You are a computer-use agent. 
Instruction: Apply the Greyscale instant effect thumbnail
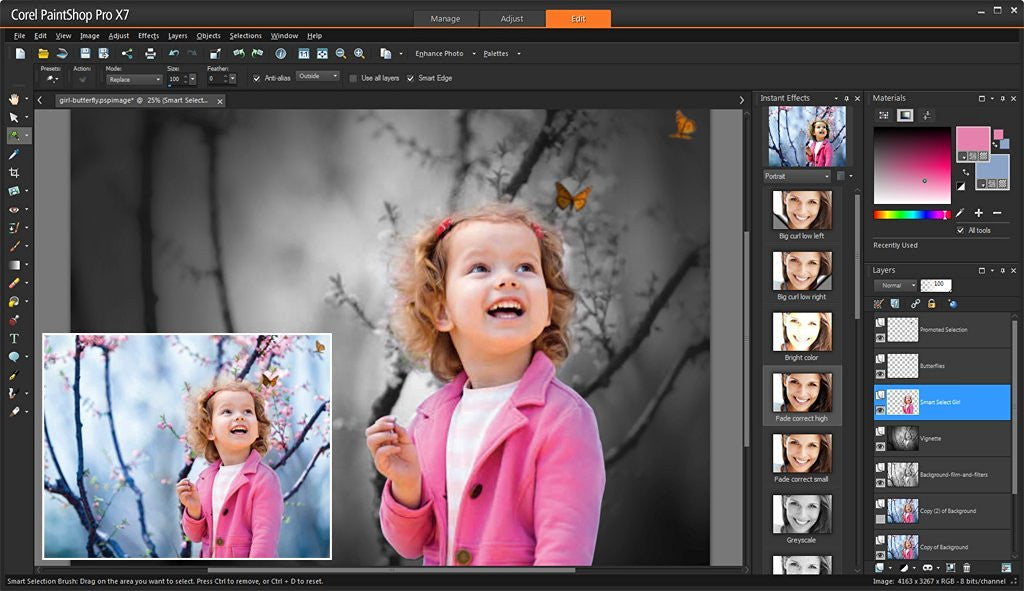[802, 514]
